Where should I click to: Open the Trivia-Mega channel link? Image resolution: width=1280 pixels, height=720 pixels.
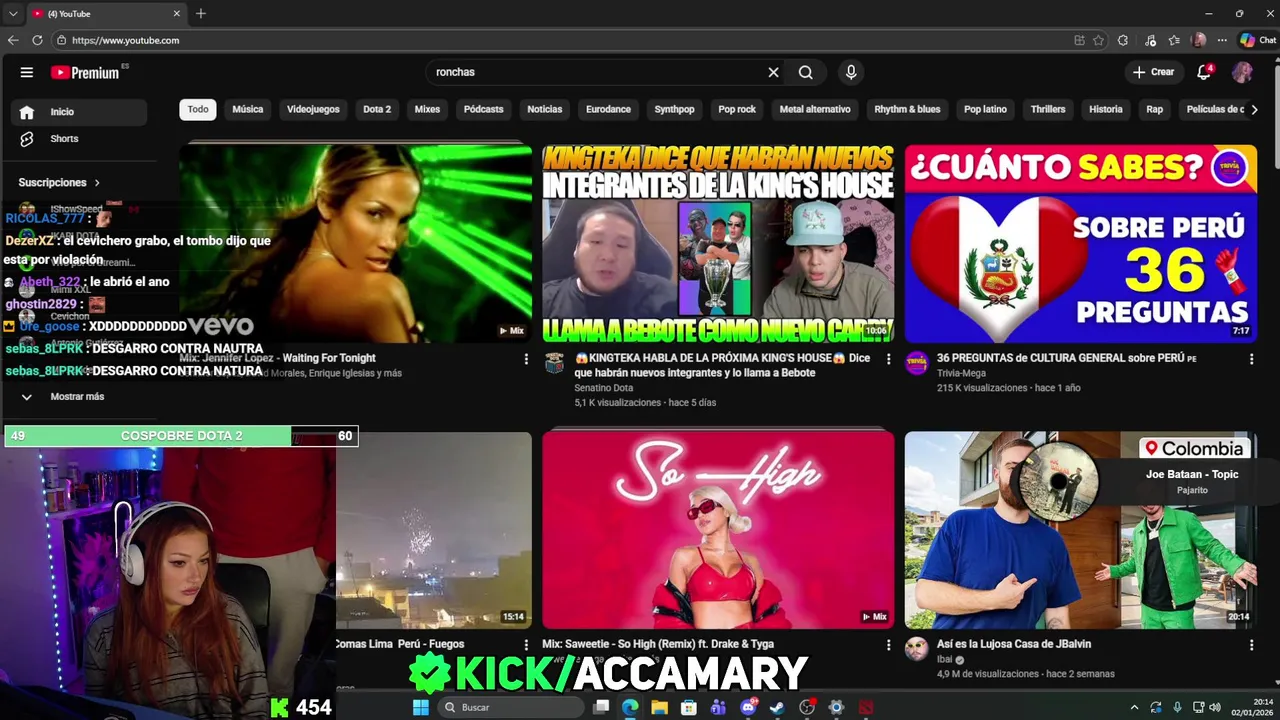pos(961,373)
